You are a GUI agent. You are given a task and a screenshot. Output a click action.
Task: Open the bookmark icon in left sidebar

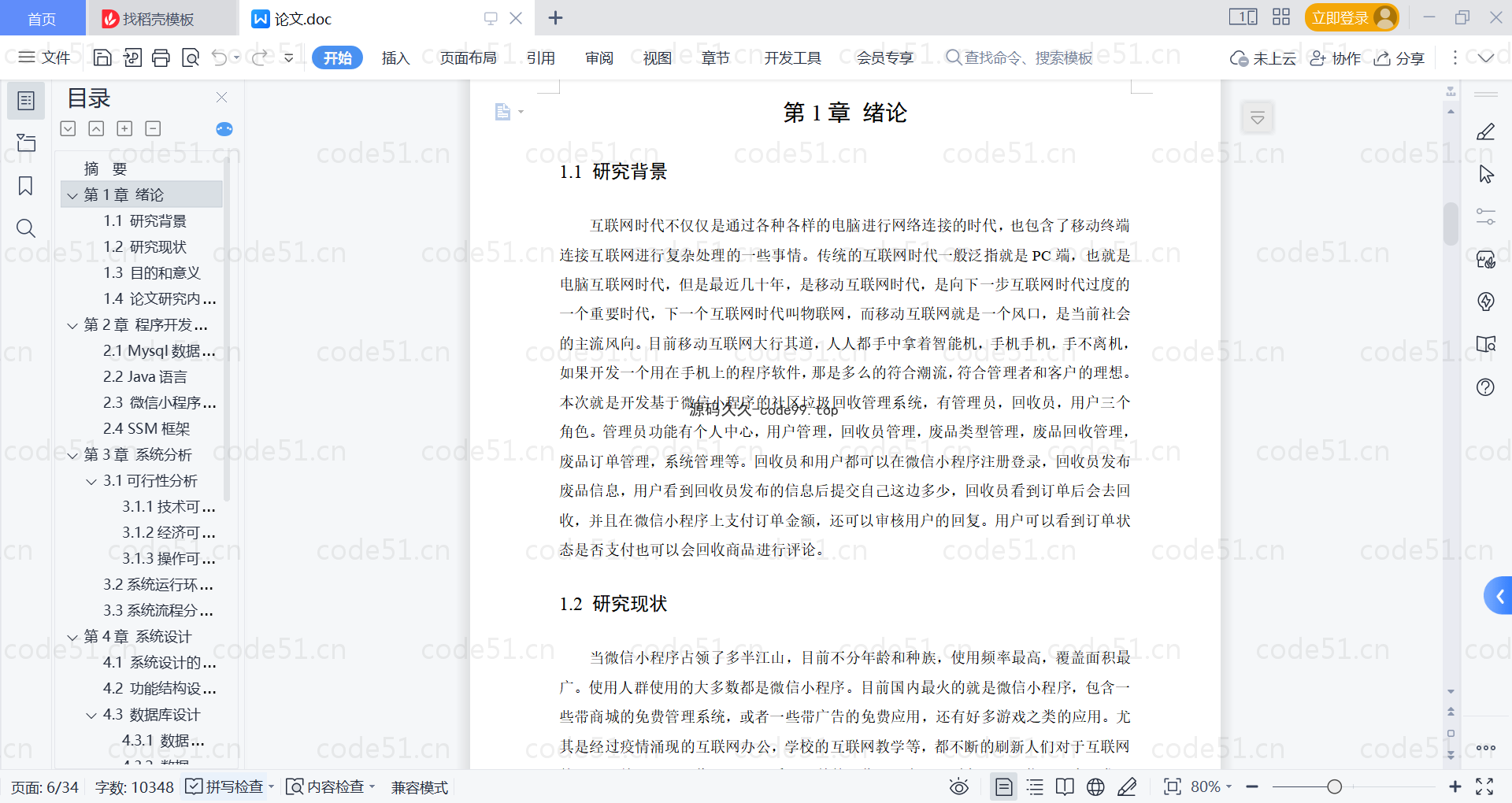26,186
